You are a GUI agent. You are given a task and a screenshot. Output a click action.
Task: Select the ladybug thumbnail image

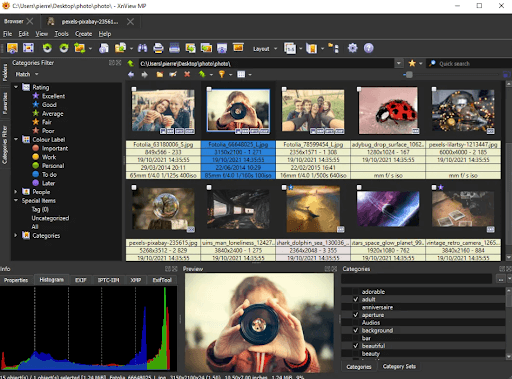click(x=388, y=111)
